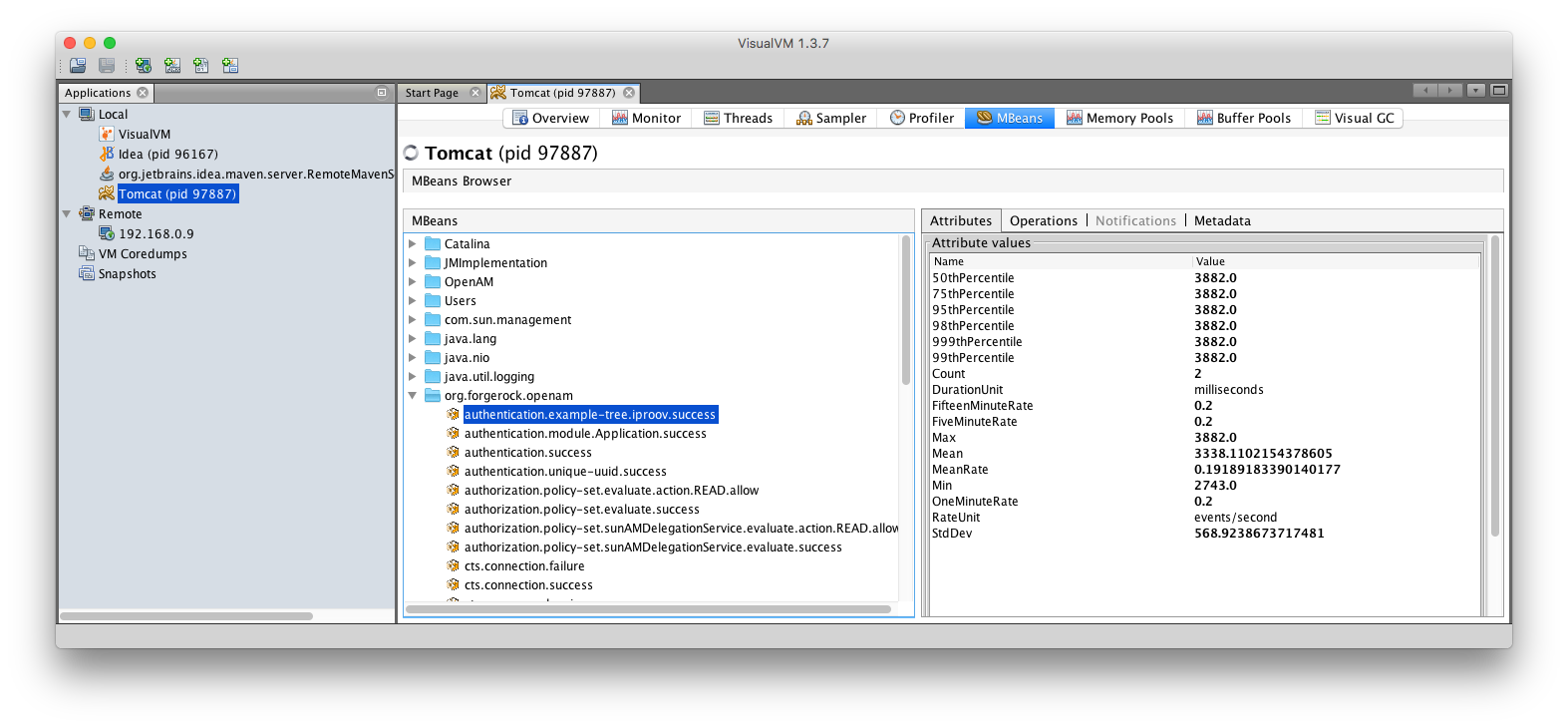The height and width of the screenshot is (728, 1568).
Task: Switch to the Monitor tab
Action: coord(646,118)
